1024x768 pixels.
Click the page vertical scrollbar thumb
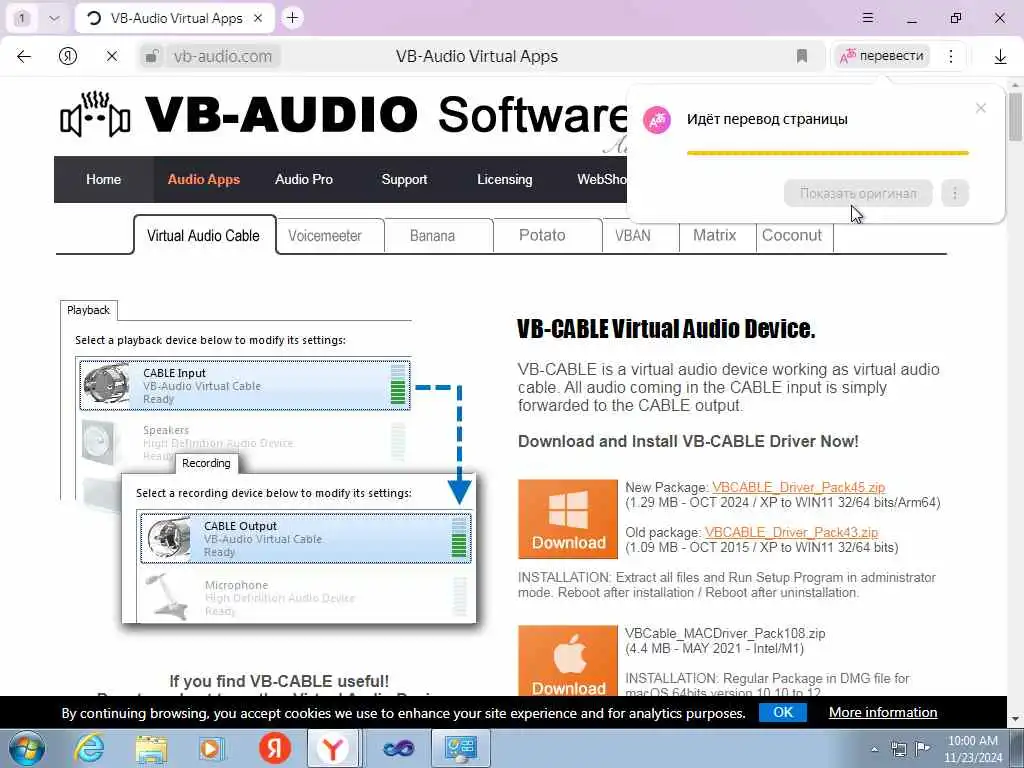pos(1015,118)
